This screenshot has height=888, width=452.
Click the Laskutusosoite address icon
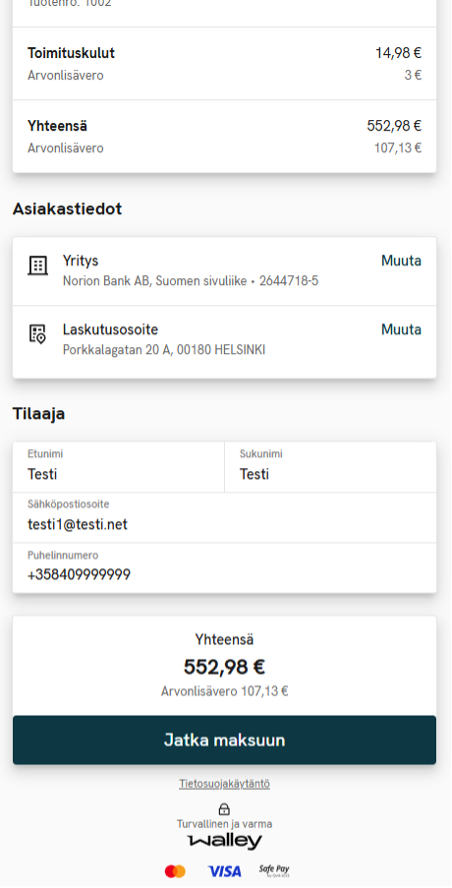pos(38,334)
